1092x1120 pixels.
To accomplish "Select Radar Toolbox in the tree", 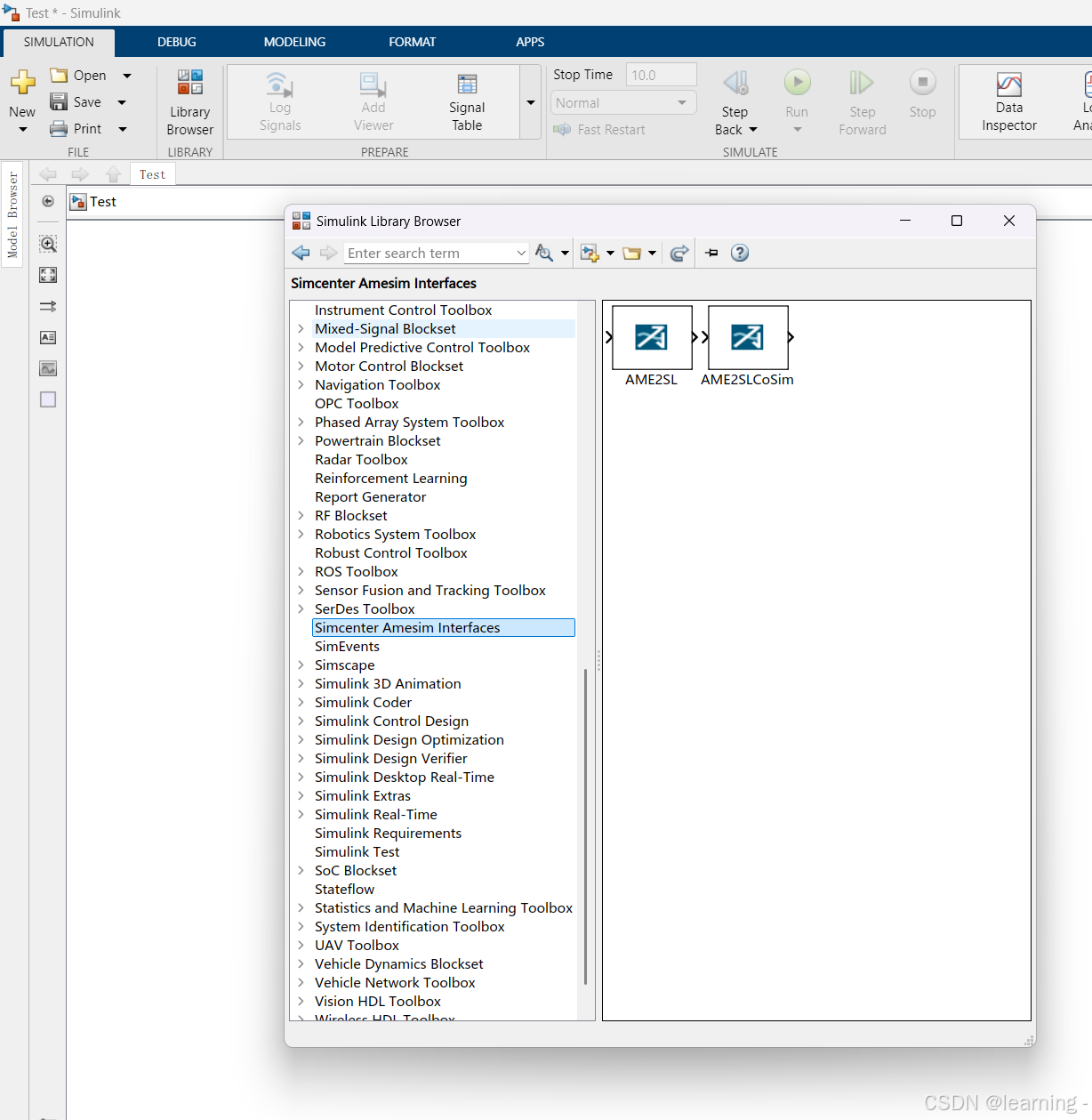I will (x=361, y=459).
